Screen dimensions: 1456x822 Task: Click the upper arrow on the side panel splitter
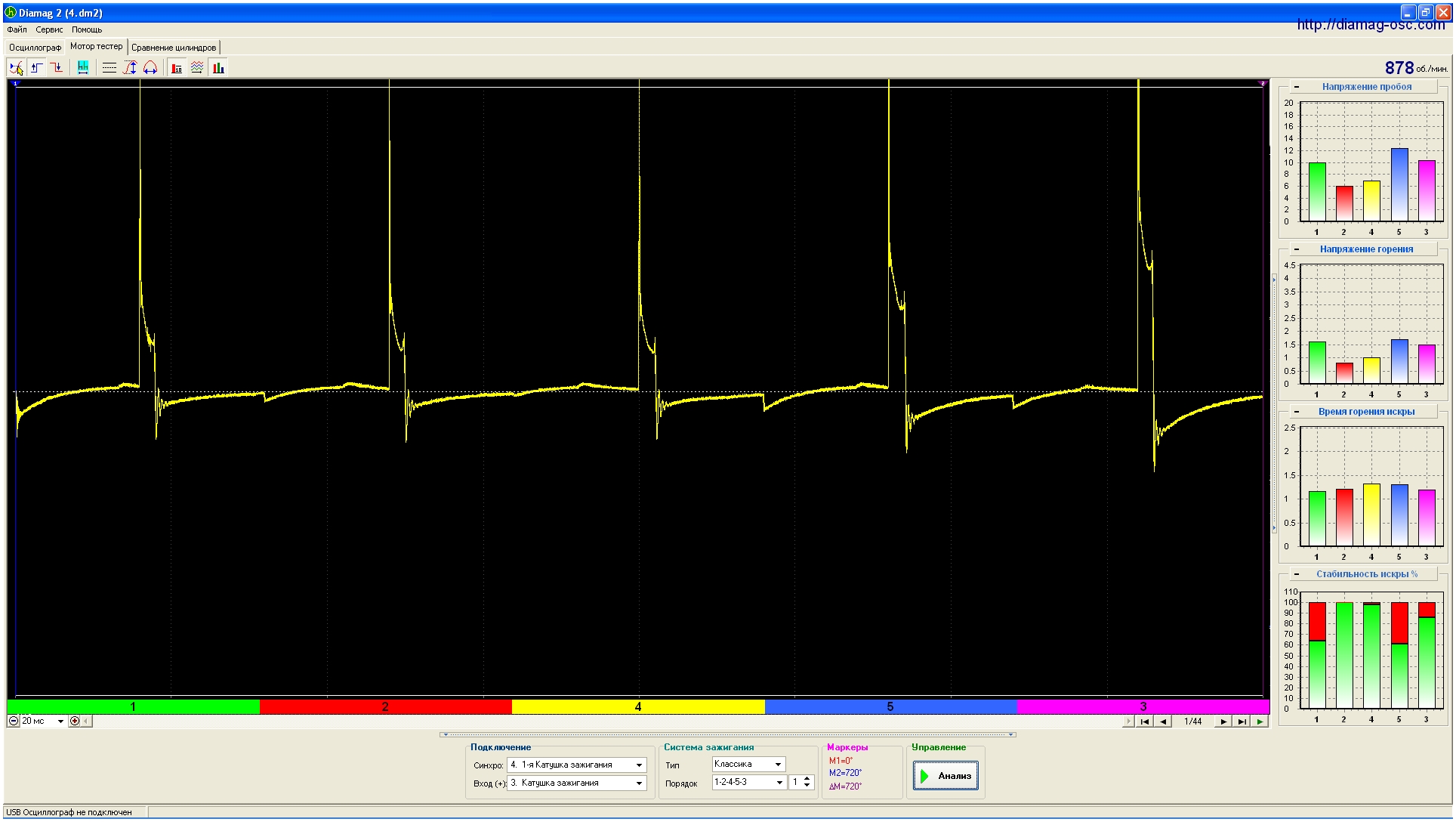click(x=1274, y=280)
